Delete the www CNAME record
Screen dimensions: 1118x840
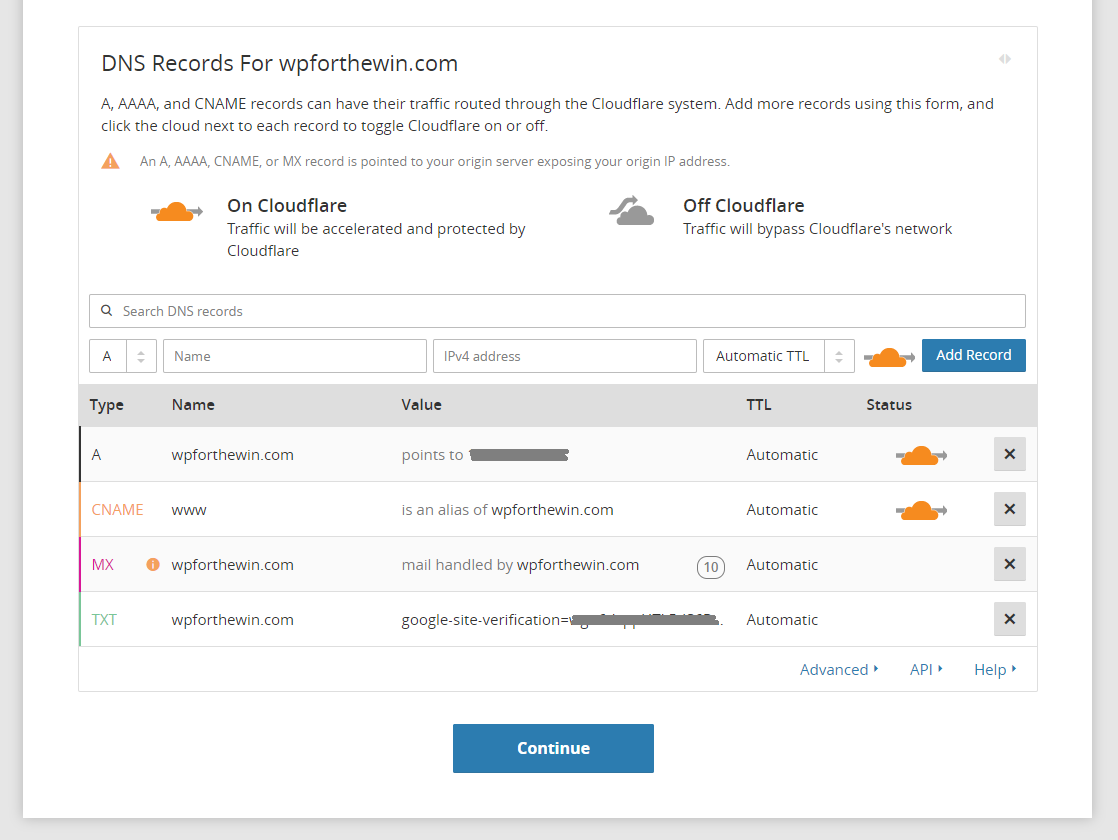click(x=1009, y=509)
